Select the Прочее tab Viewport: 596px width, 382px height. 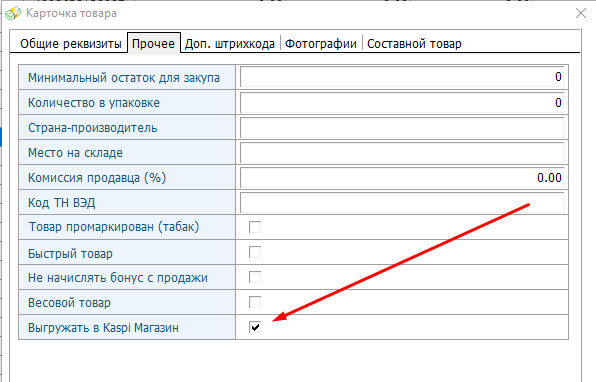(153, 43)
